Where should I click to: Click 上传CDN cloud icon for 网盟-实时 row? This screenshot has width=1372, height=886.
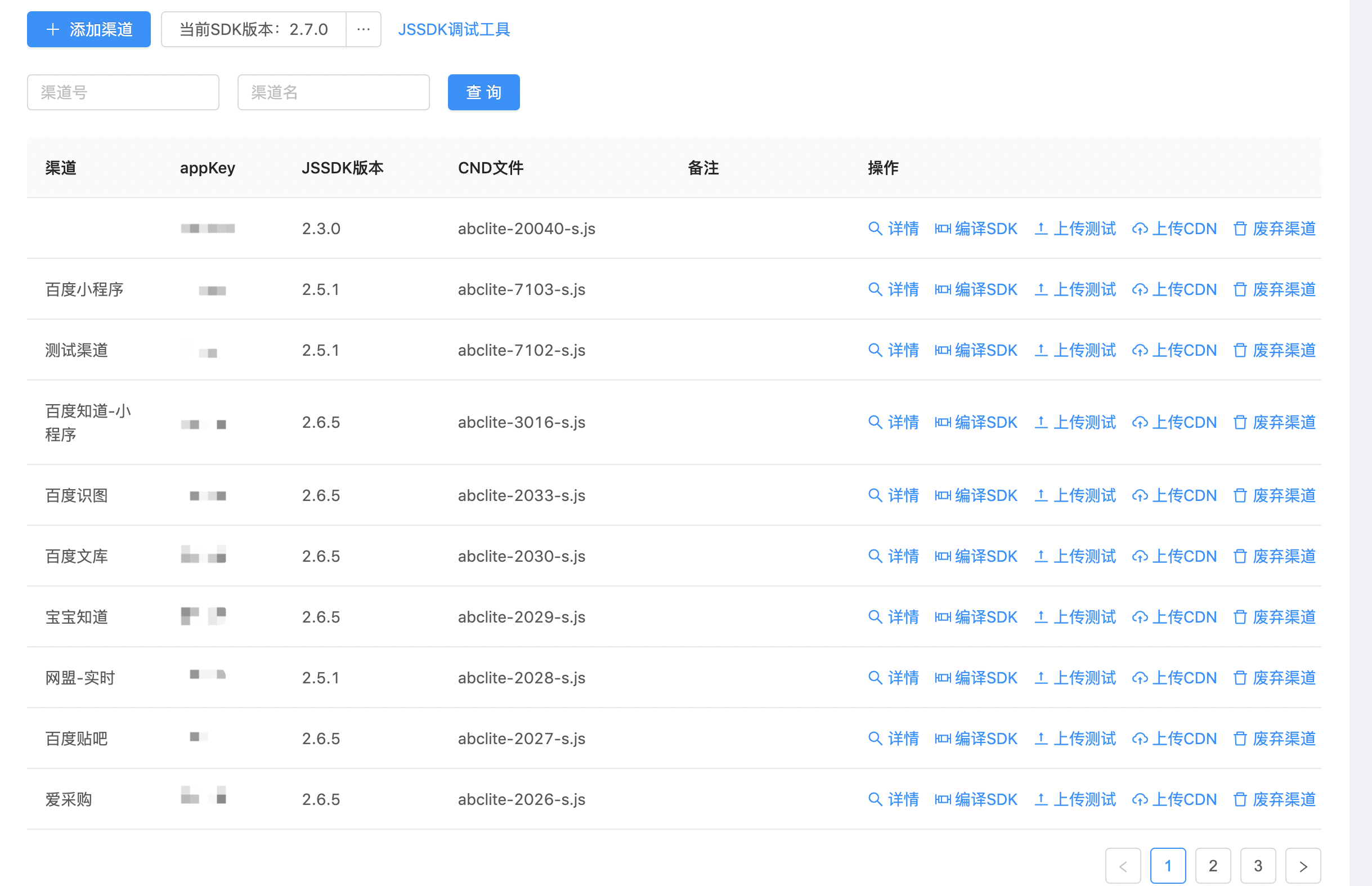(1140, 678)
